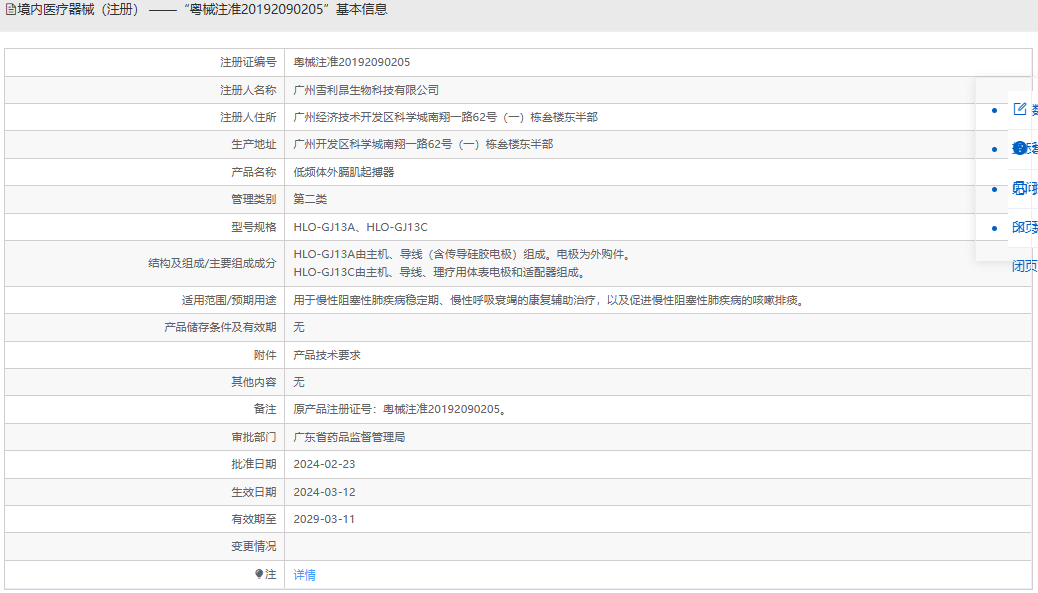Image resolution: width=1038 pixels, height=593 pixels.
Task: Click the 有效期至 label
Action: (x=254, y=520)
